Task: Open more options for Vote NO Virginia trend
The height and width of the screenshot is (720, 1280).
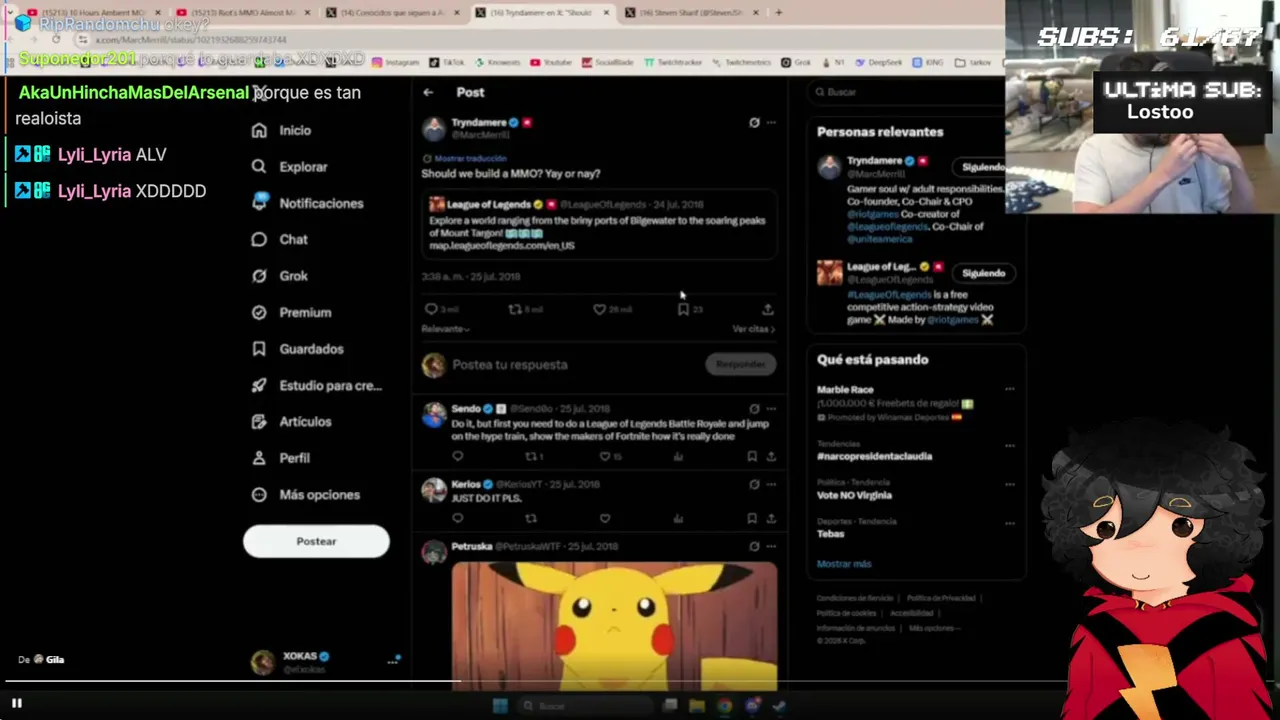Action: pos(1009,485)
